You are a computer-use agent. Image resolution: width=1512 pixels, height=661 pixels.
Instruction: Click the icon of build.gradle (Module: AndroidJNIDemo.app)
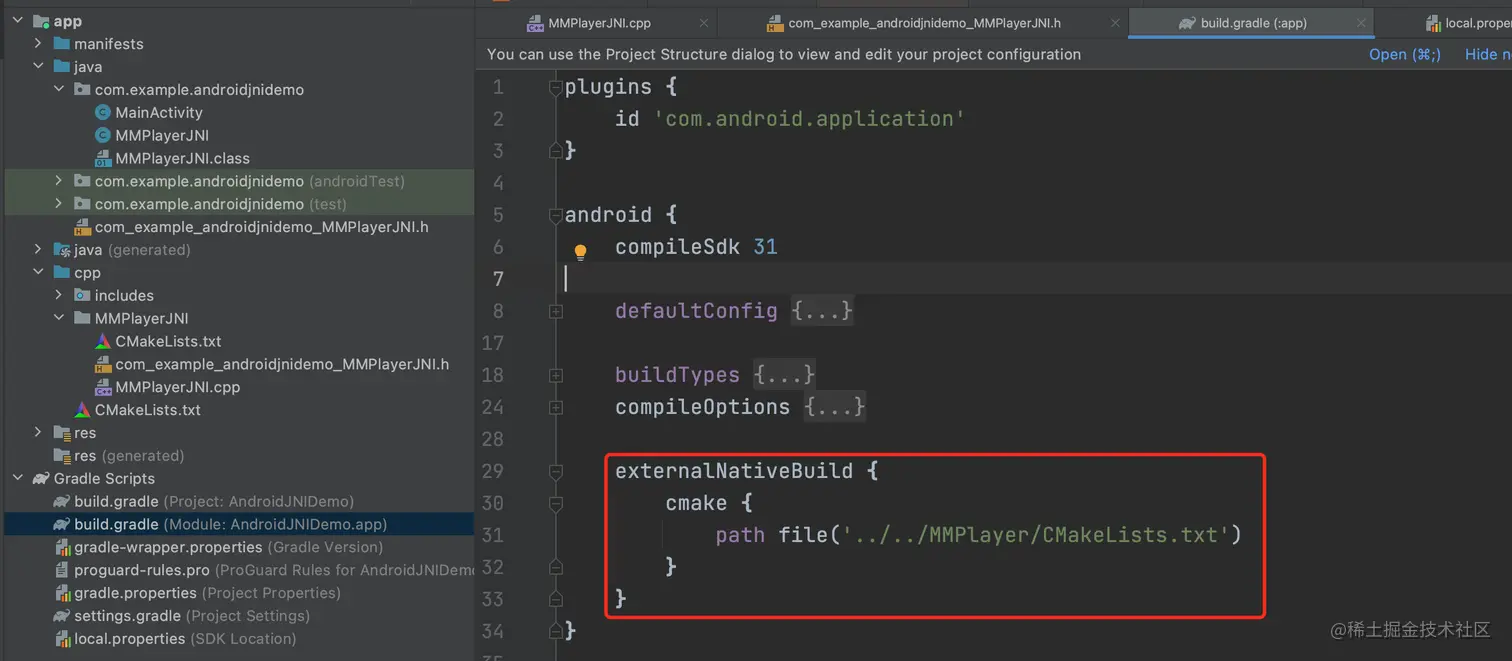[62, 524]
